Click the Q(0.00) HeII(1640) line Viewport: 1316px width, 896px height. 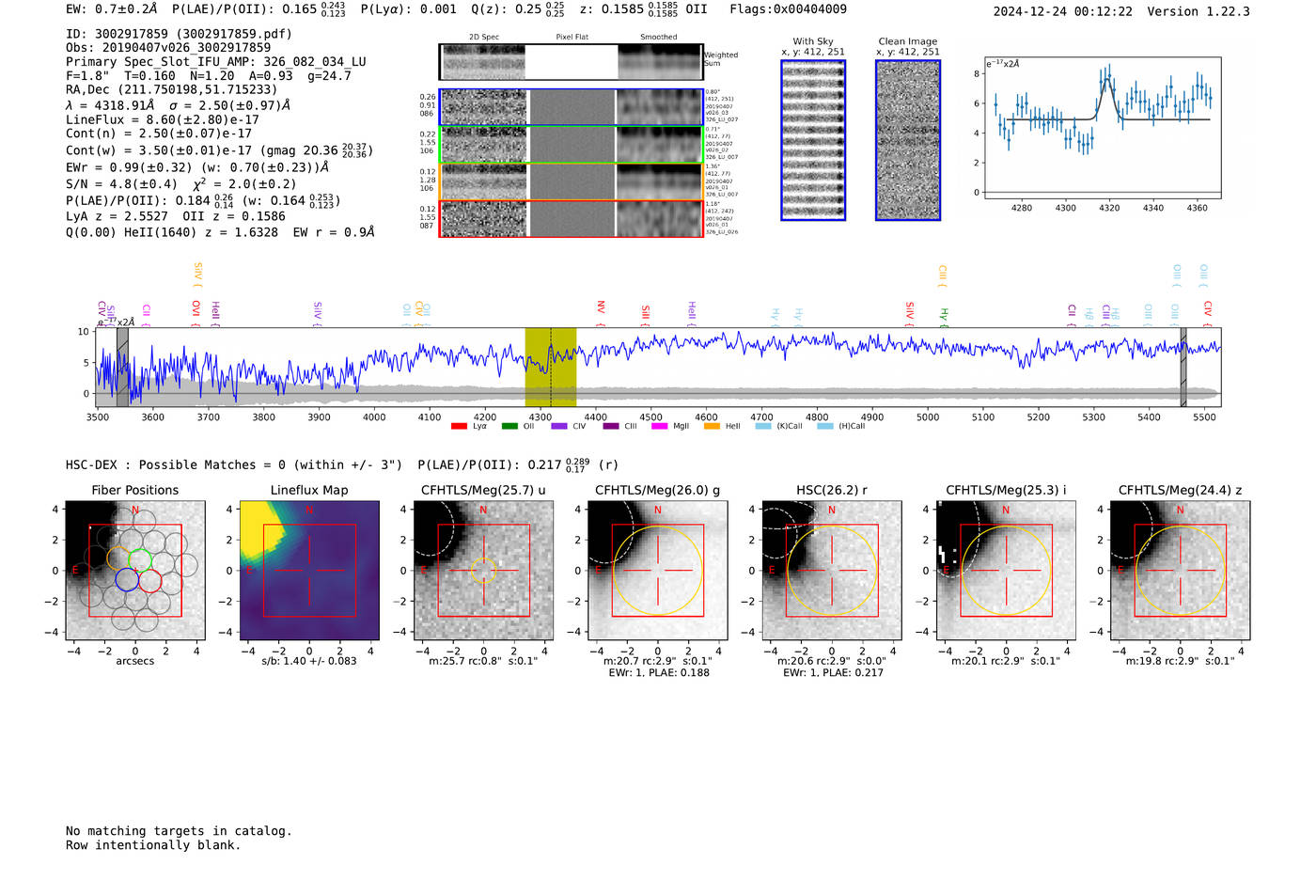coord(220,232)
